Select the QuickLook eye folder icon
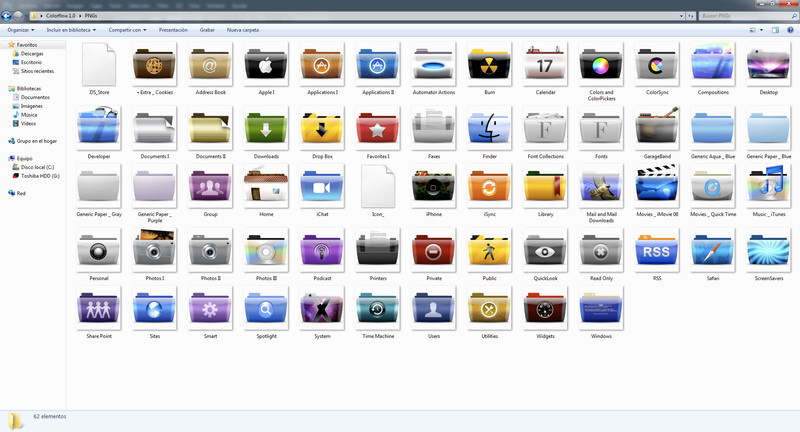 point(545,250)
